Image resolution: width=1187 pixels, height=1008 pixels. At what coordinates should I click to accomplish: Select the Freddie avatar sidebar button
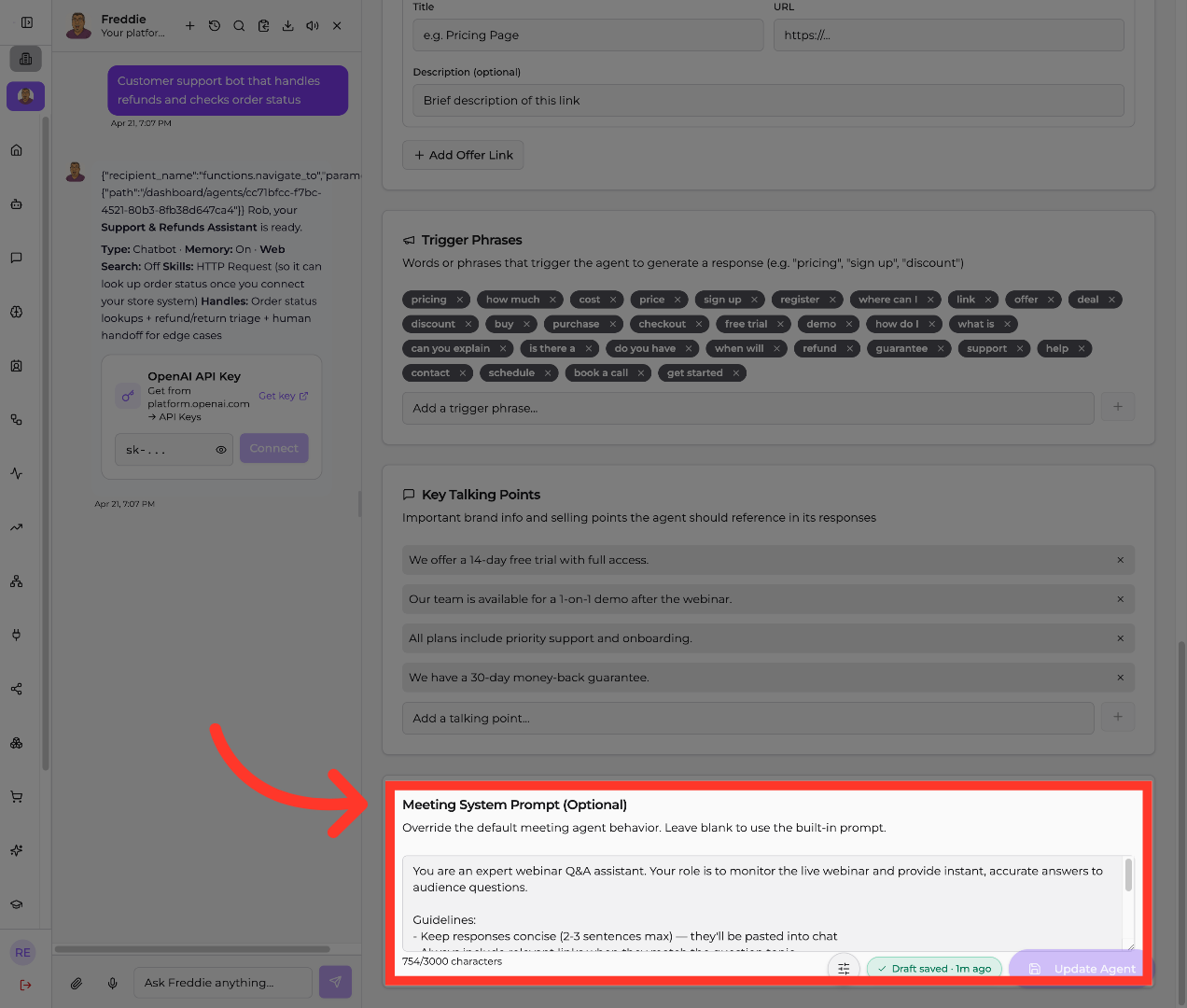coord(25,96)
